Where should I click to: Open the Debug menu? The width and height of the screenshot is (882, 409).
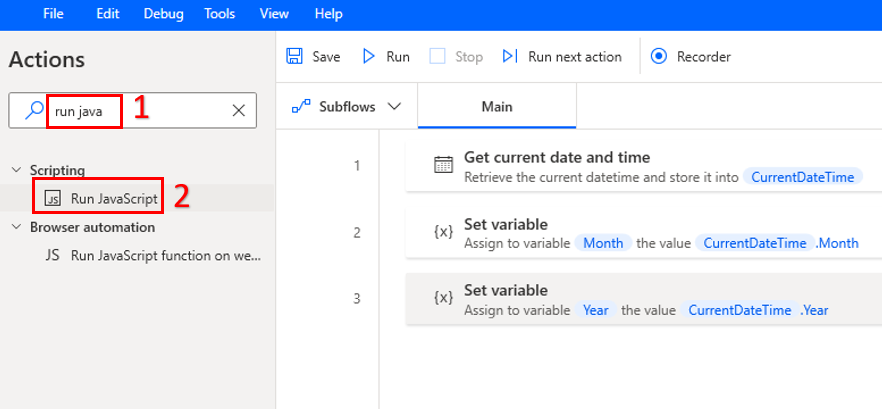(163, 14)
